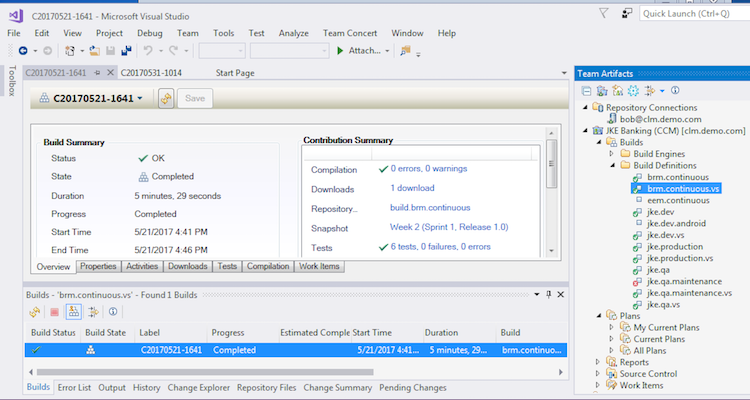Open the Work Items tab of build result
Screen dimensions: 750x400
tap(319, 267)
